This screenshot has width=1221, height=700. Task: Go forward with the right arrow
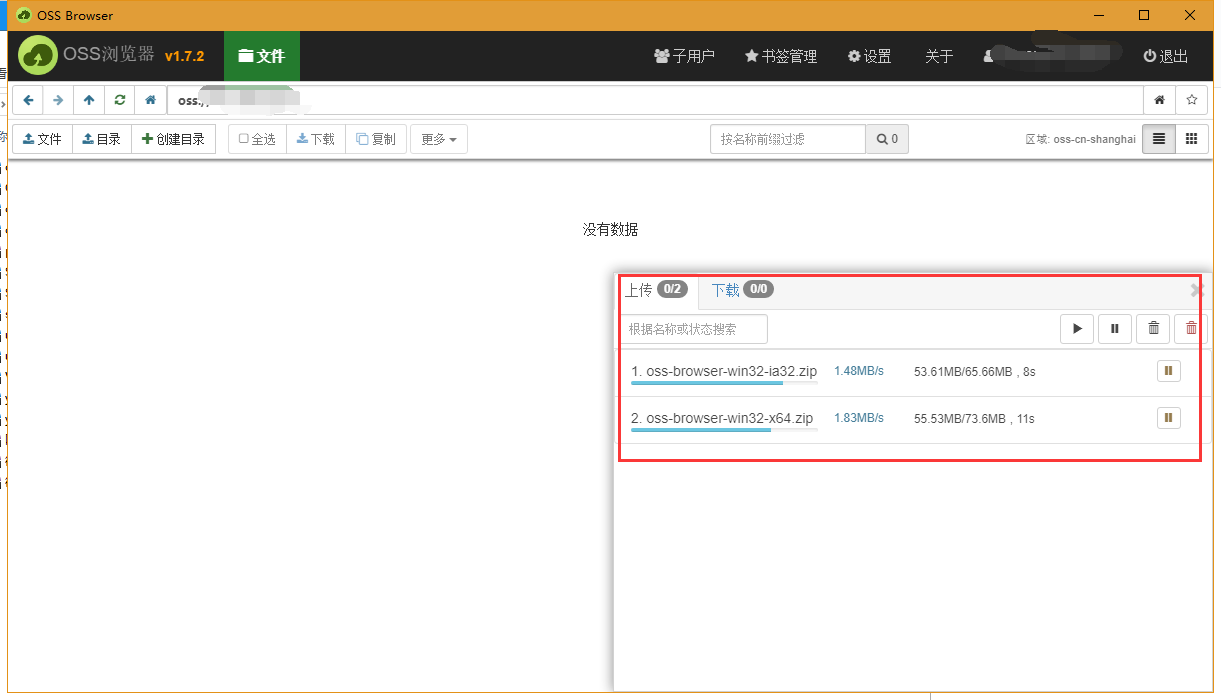point(58,100)
